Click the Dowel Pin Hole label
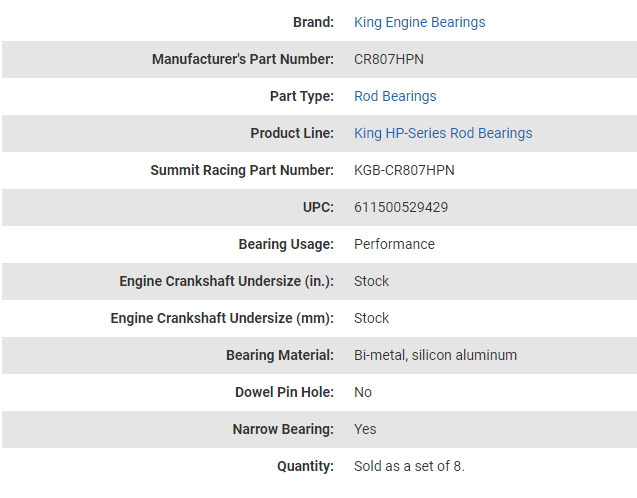Image resolution: width=637 pixels, height=498 pixels. [284, 392]
